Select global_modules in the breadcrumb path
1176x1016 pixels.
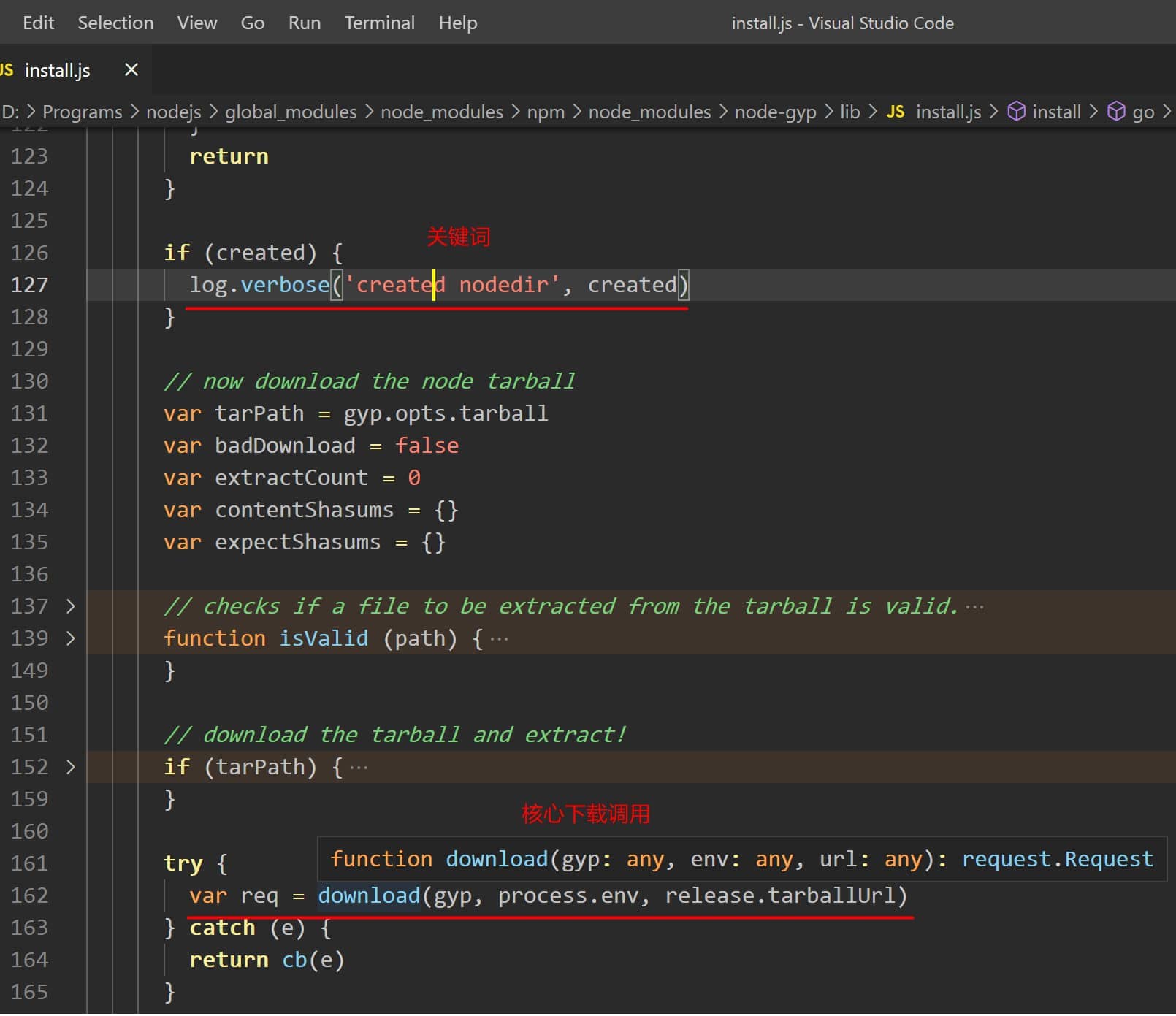(290, 112)
